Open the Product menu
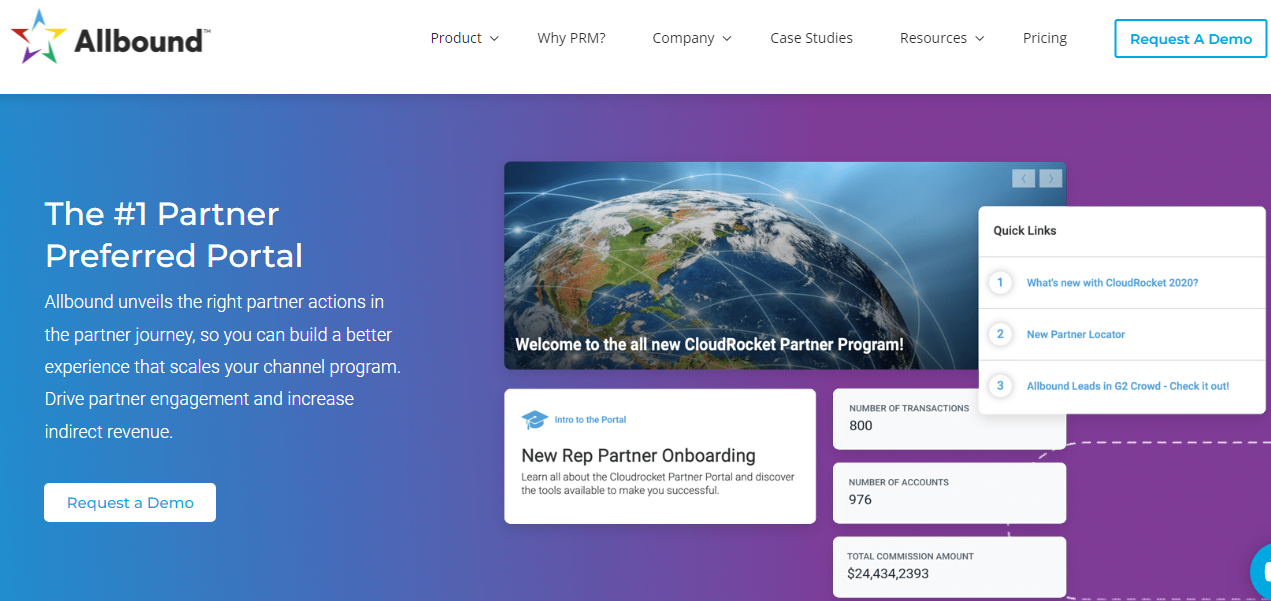The height and width of the screenshot is (601, 1271). point(456,38)
